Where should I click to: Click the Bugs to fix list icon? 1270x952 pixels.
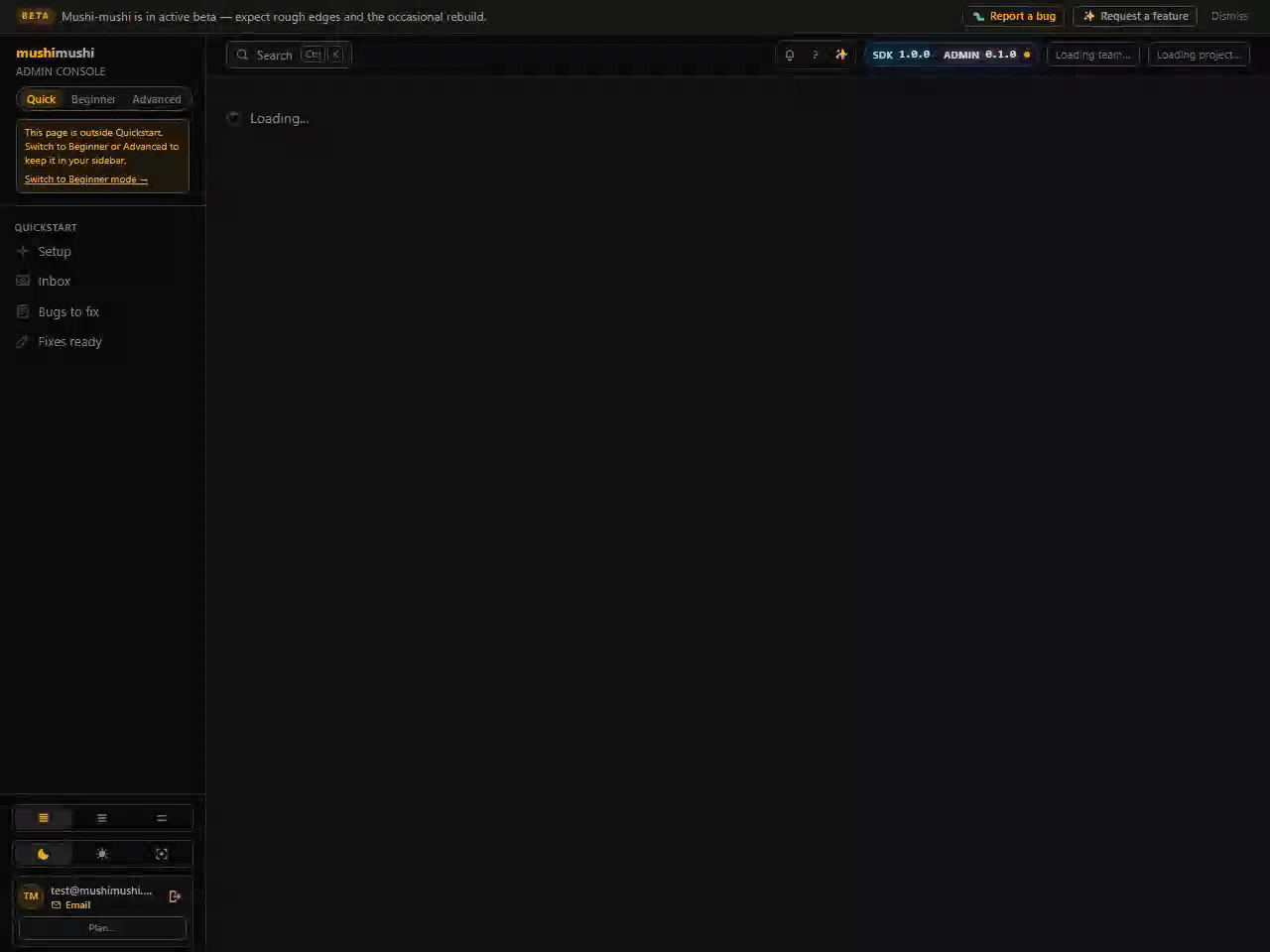[23, 311]
